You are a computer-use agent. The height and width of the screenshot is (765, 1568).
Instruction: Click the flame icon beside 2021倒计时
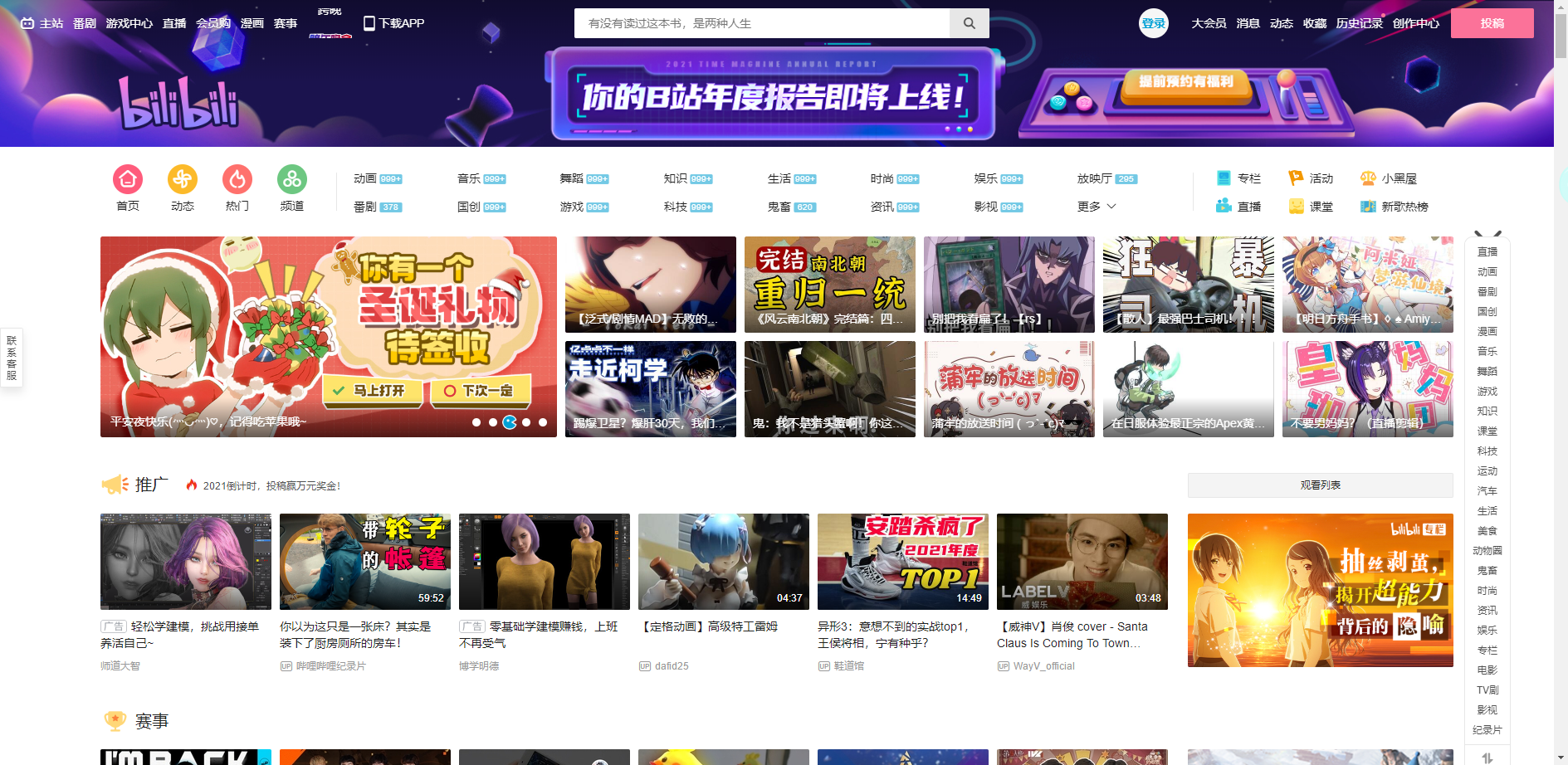(x=192, y=485)
